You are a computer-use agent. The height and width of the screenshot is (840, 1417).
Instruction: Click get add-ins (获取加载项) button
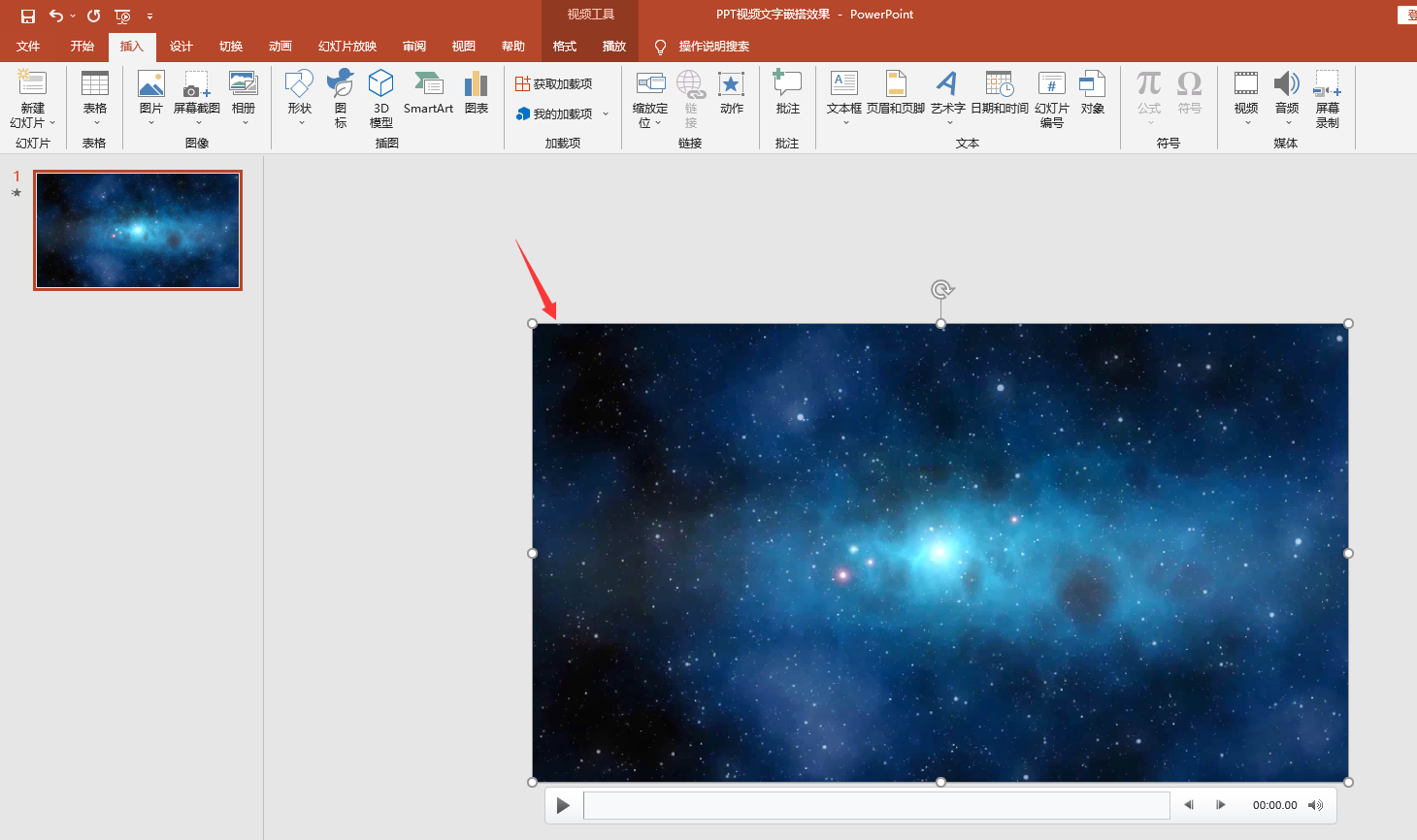coord(553,84)
